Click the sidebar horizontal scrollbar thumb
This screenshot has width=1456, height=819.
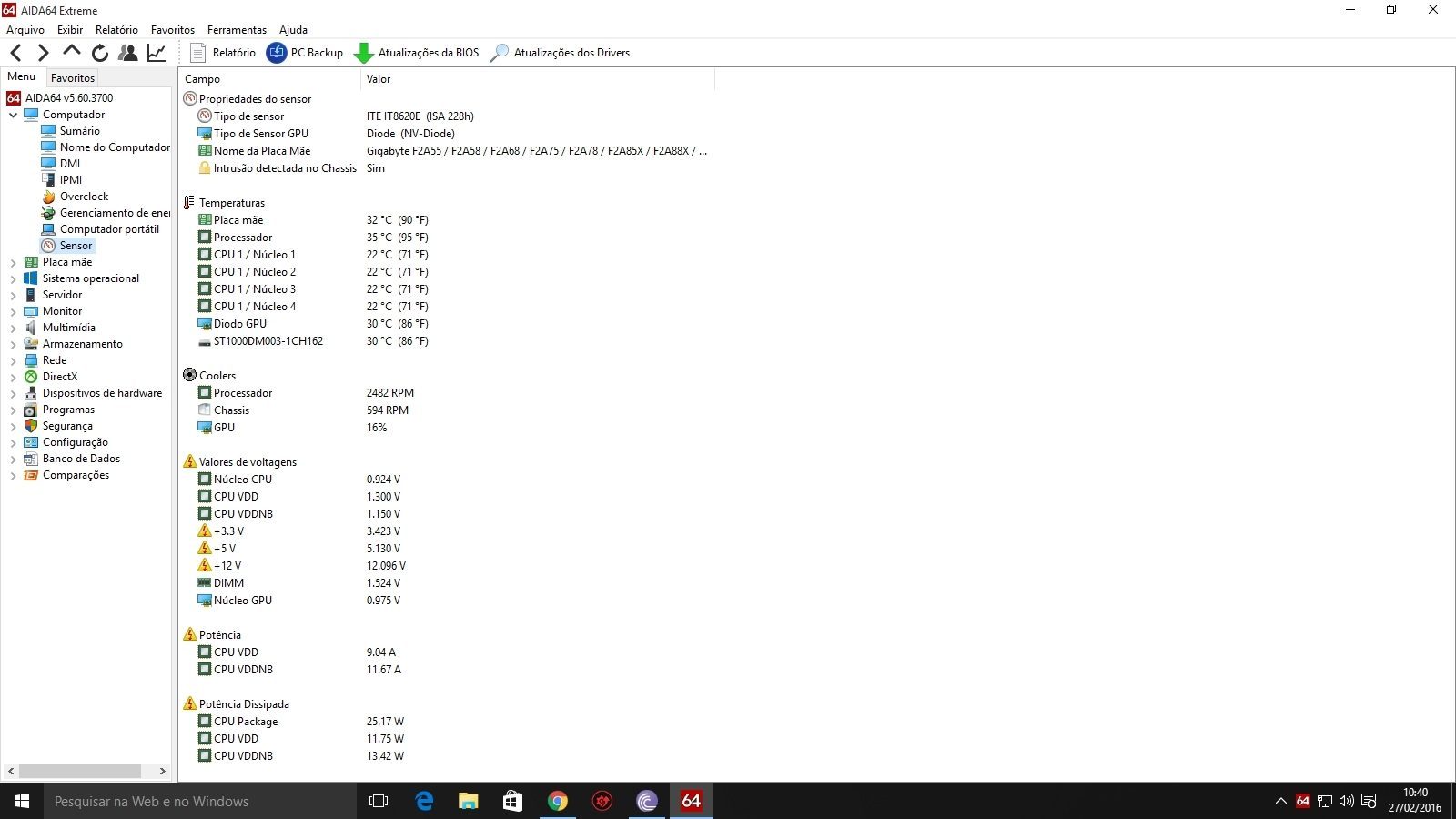click(x=80, y=771)
